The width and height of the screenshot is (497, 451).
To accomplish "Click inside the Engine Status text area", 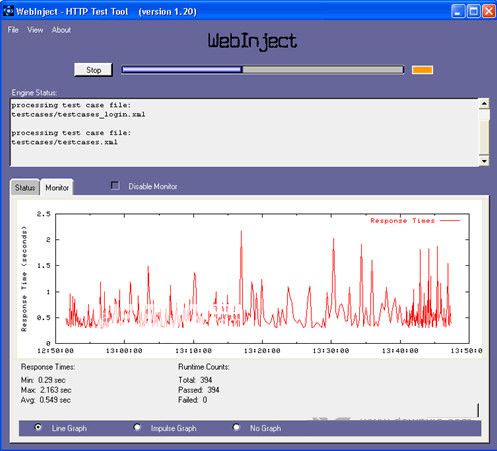I will pyautogui.click(x=245, y=132).
